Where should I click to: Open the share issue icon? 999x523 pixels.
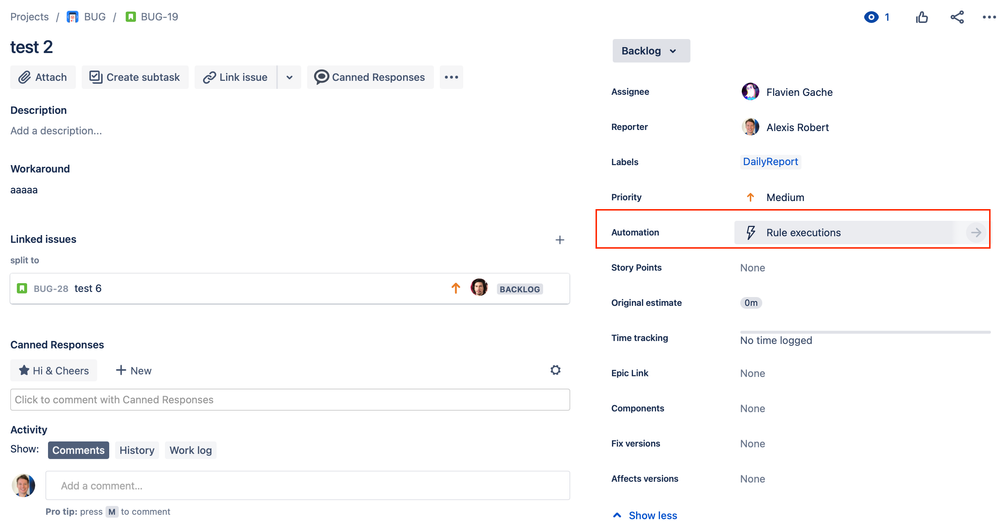[x=957, y=17]
